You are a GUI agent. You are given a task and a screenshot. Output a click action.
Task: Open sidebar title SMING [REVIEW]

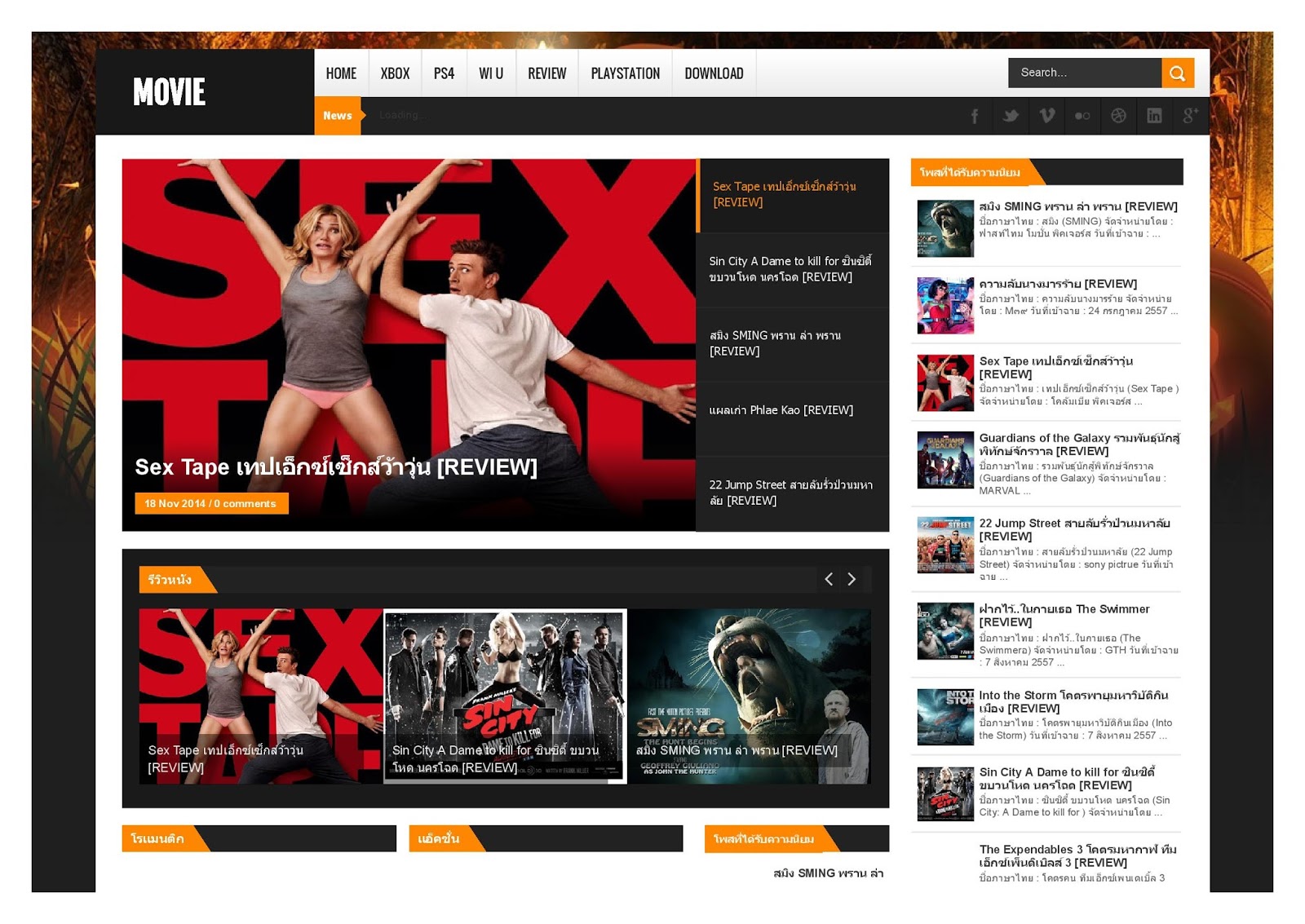(x=1078, y=206)
